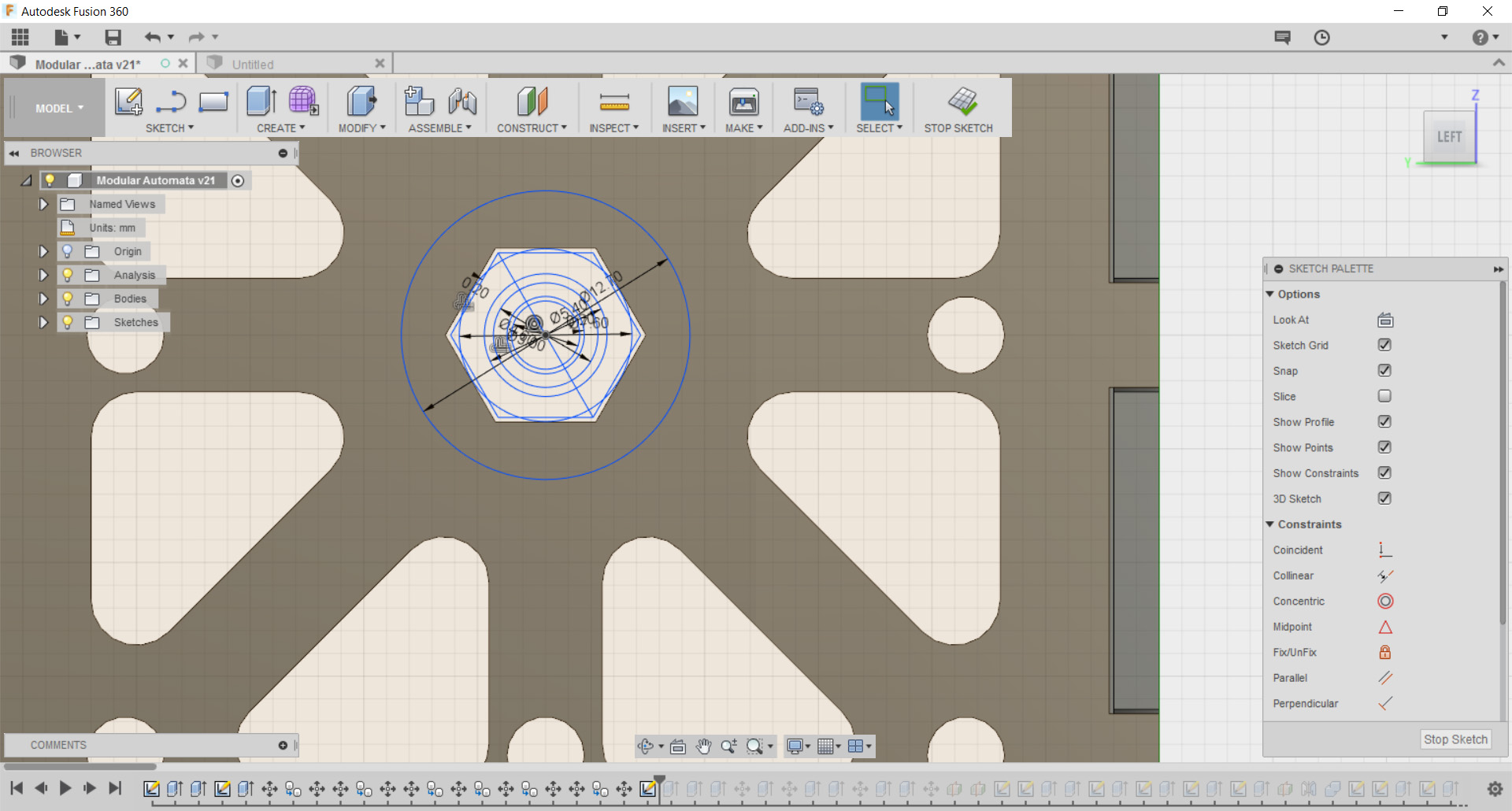Apply the Concentric constraint icon
The width and height of the screenshot is (1512, 811).
pos(1385,602)
